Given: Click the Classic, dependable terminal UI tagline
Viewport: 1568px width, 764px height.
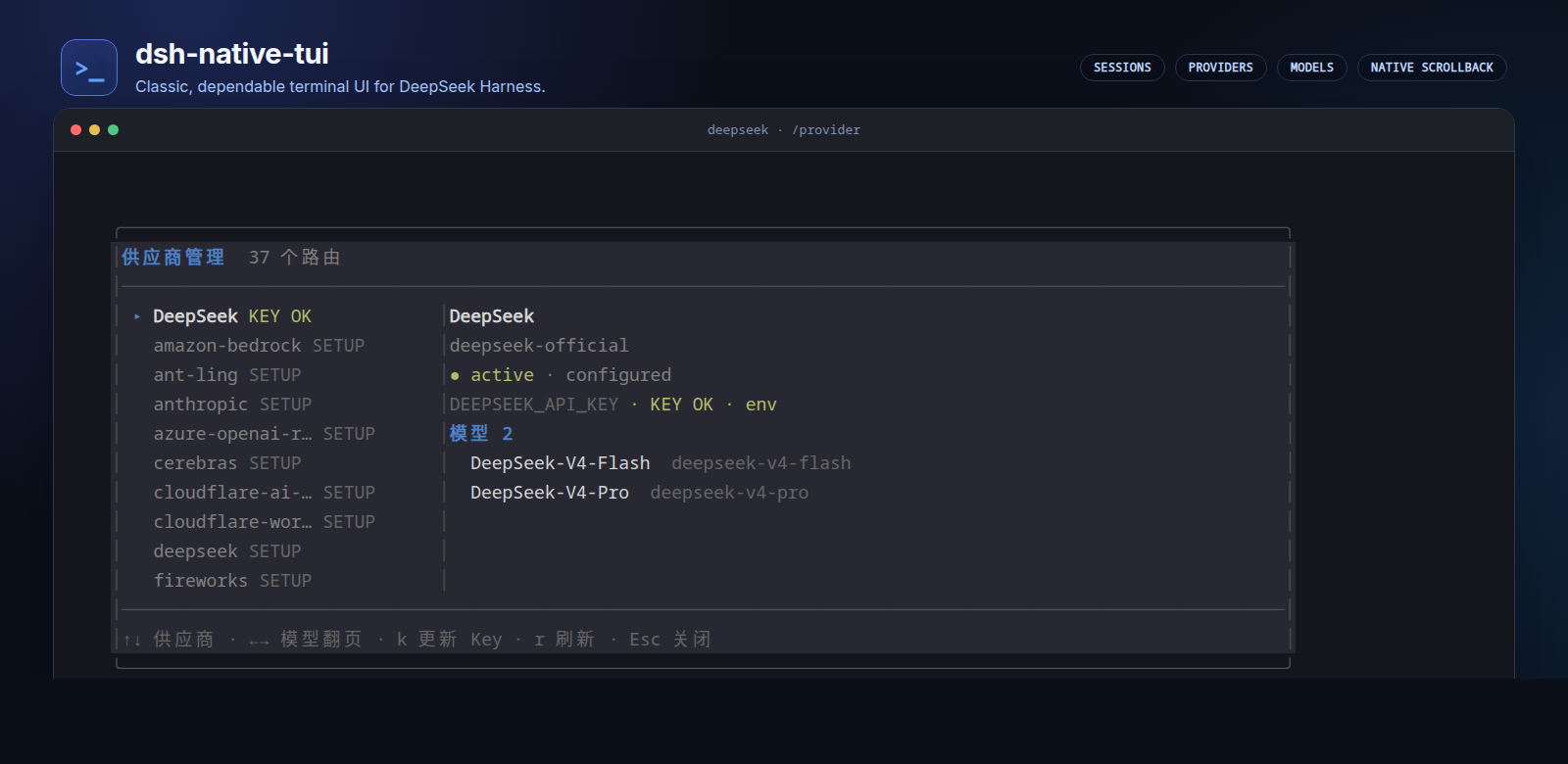Looking at the screenshot, I should (x=340, y=87).
